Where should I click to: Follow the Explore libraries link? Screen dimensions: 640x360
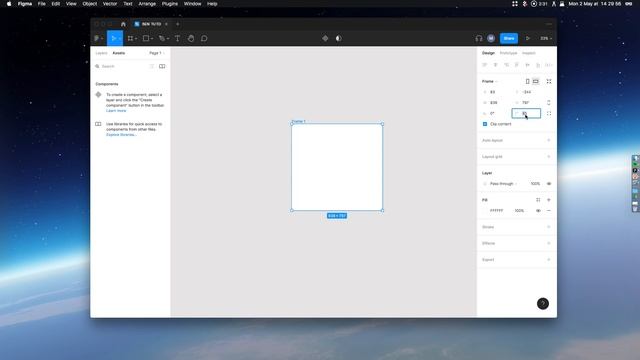pos(121,135)
